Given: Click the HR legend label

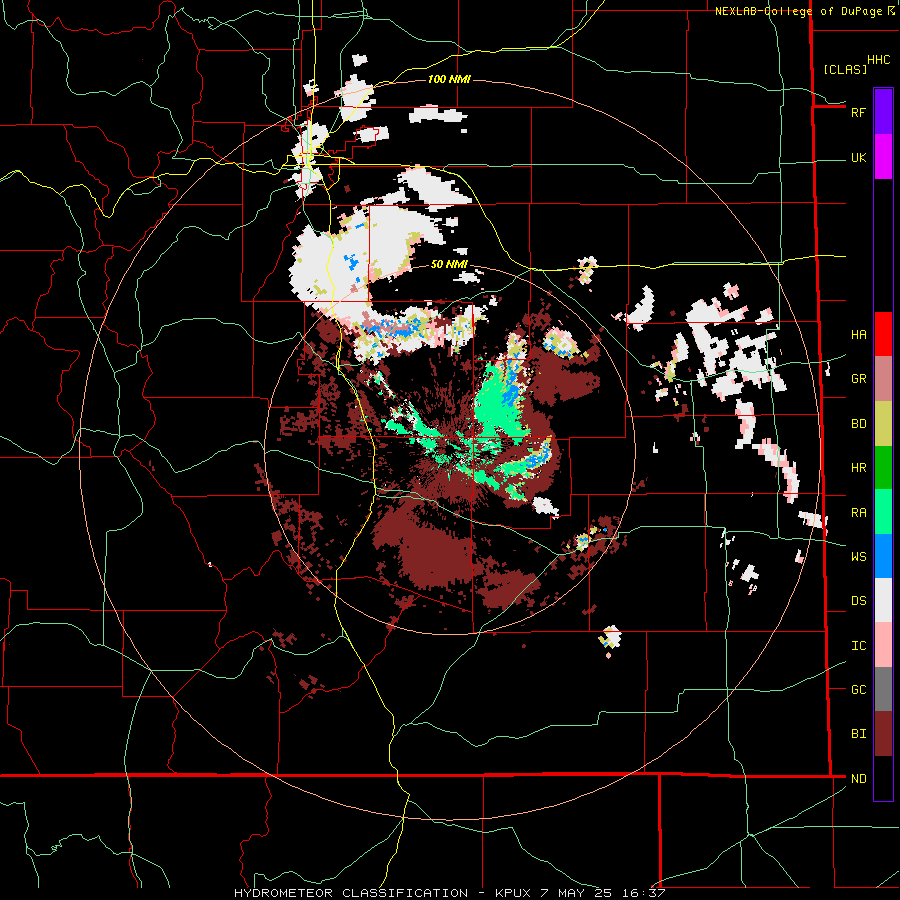Looking at the screenshot, I should [858, 468].
